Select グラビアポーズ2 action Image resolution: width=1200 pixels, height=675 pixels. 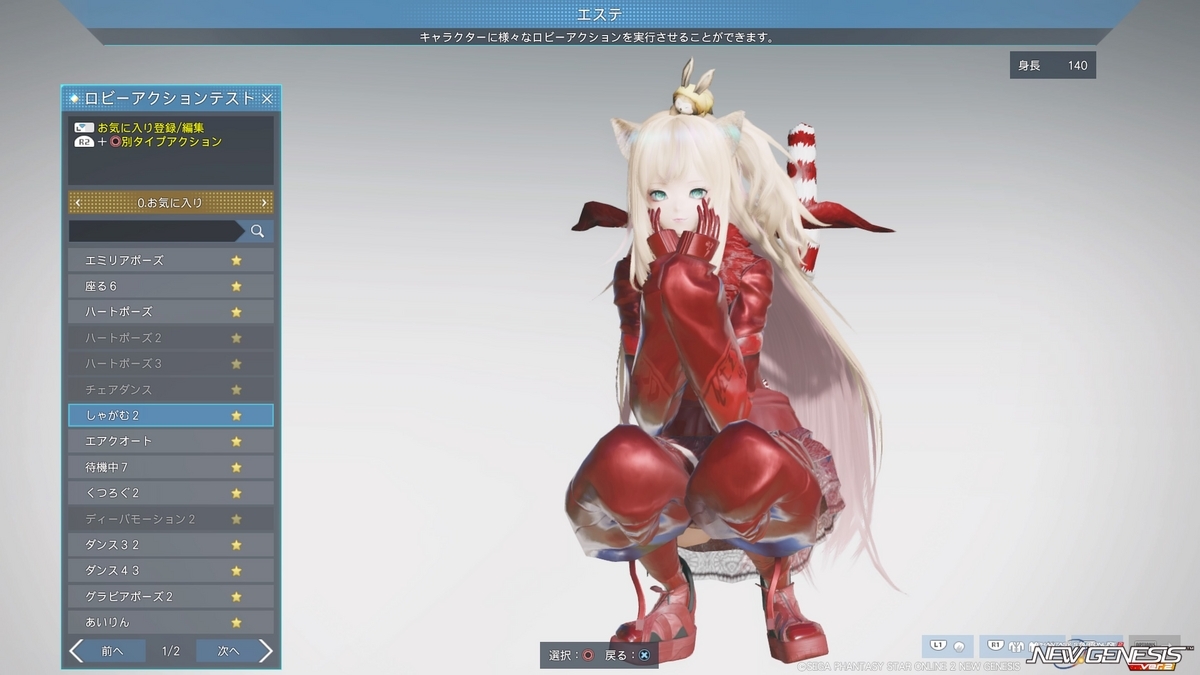click(x=171, y=597)
